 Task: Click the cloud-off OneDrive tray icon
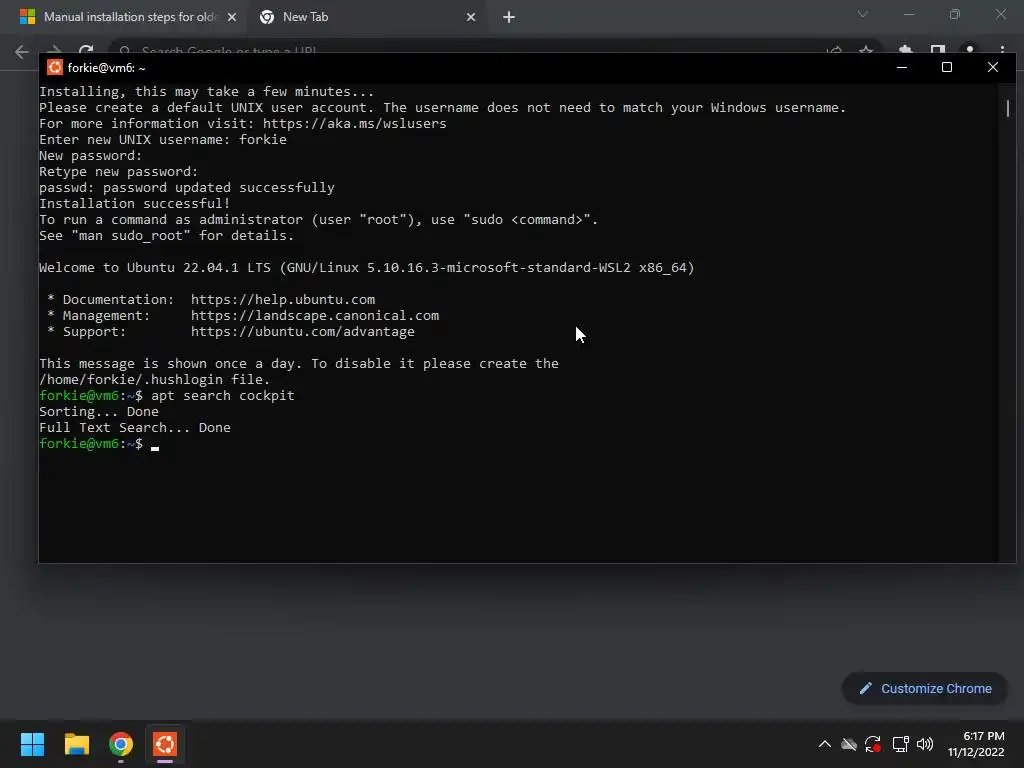(849, 744)
